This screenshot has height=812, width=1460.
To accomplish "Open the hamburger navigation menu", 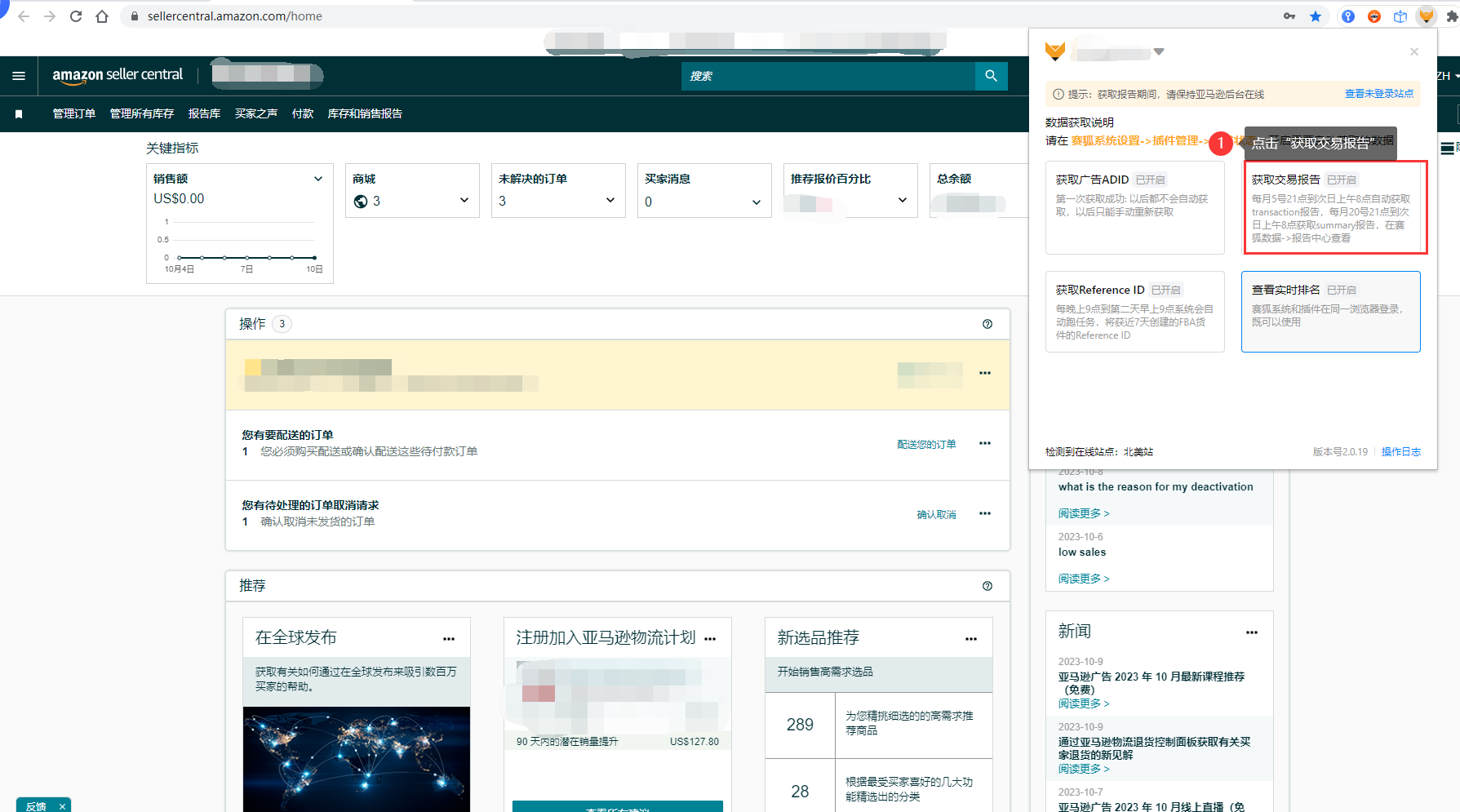I will point(19,76).
